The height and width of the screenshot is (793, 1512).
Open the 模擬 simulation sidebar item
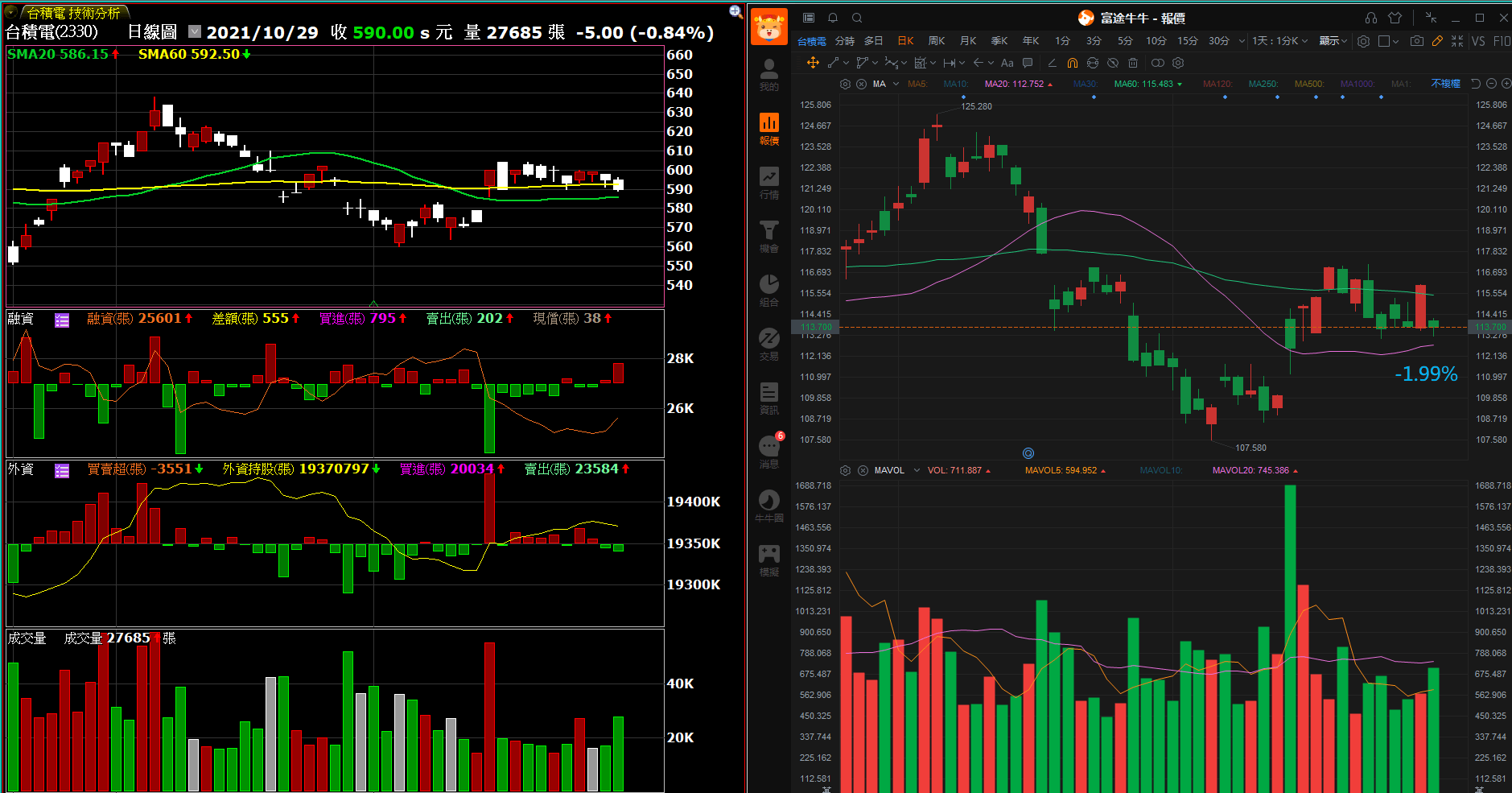[x=769, y=561]
